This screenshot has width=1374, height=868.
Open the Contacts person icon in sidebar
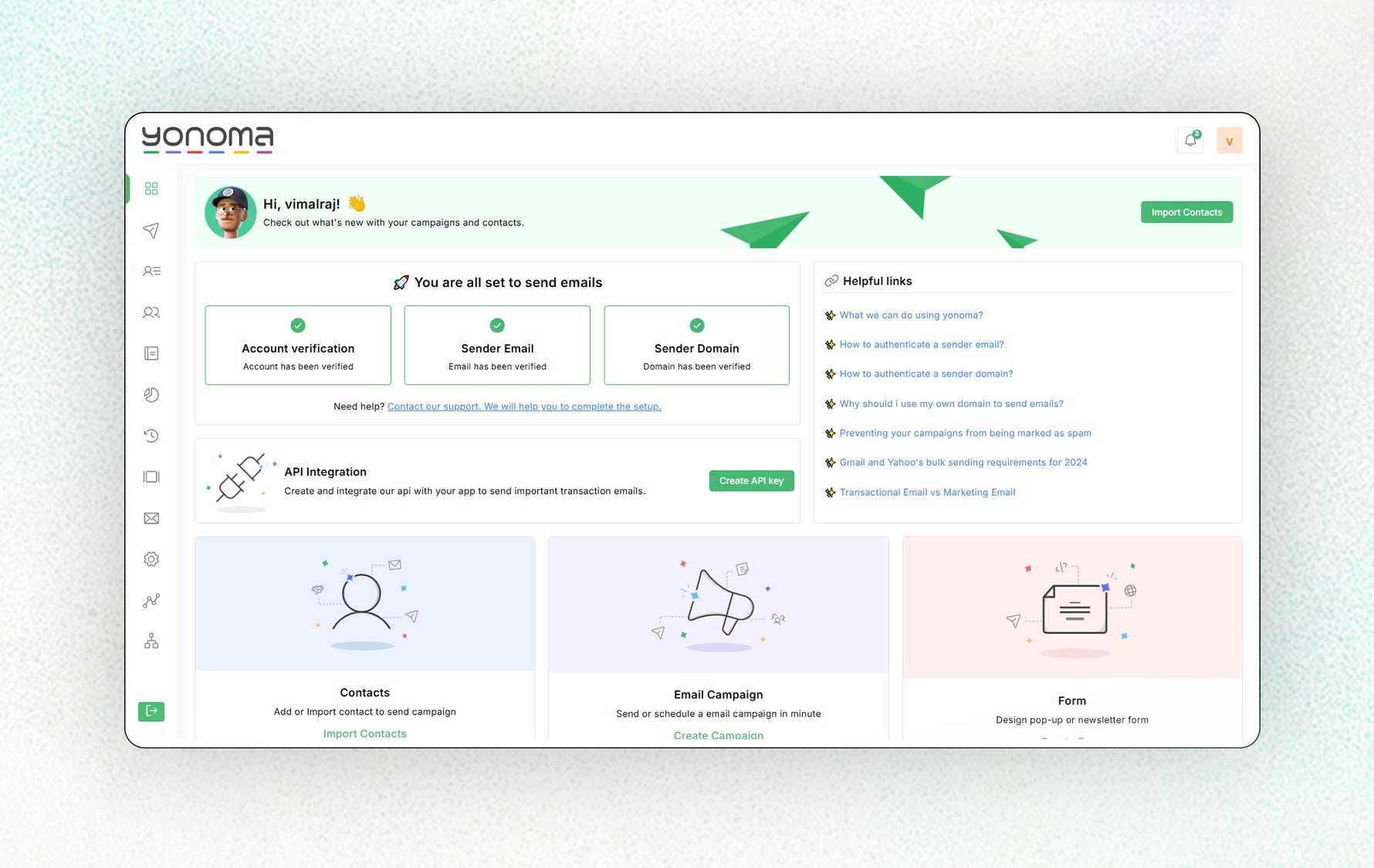(x=151, y=271)
